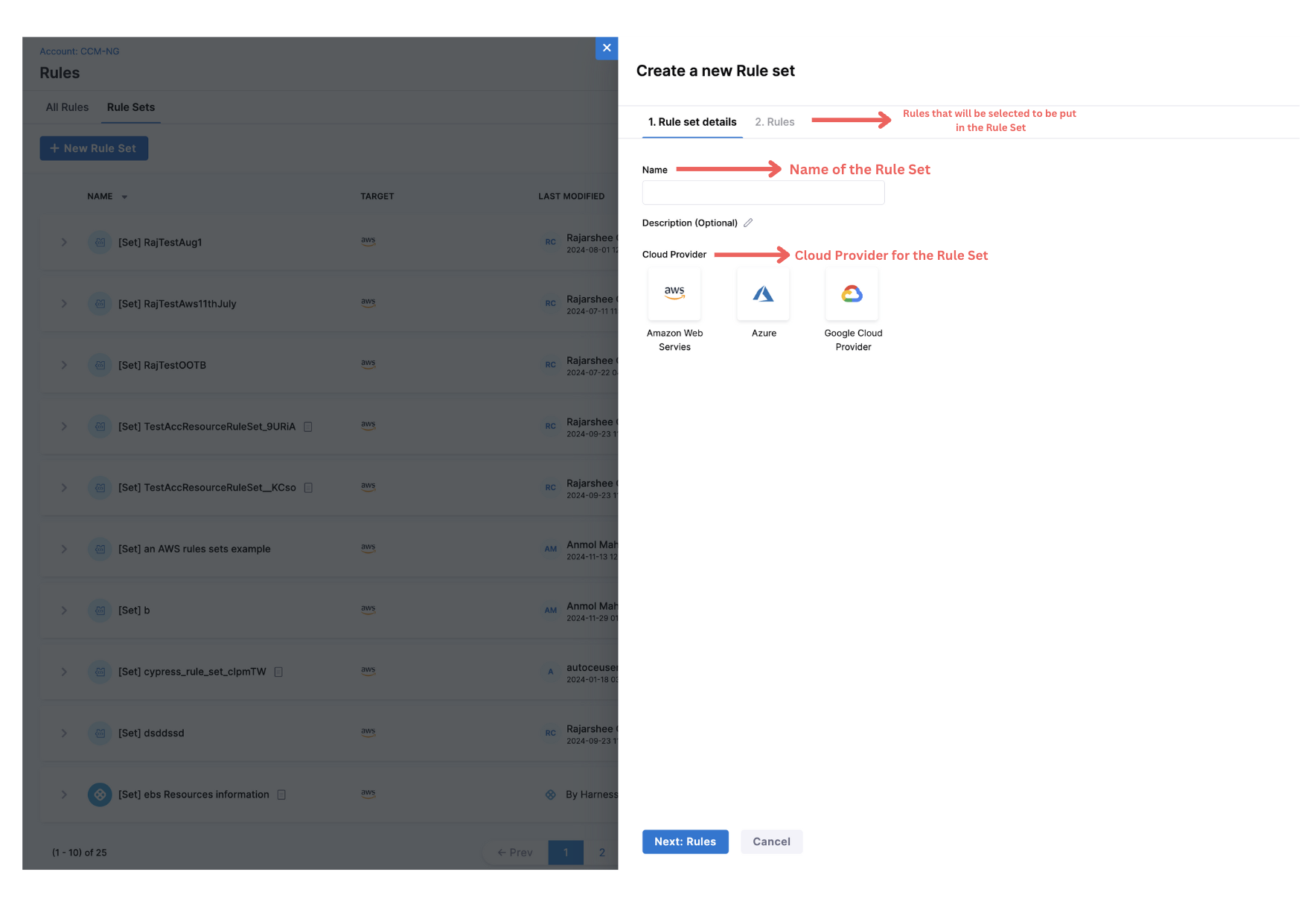This screenshot has height=901, width=1316.
Task: Click the copy icon beside cypress_rule_set_clpmTW
Action: pyautogui.click(x=278, y=672)
